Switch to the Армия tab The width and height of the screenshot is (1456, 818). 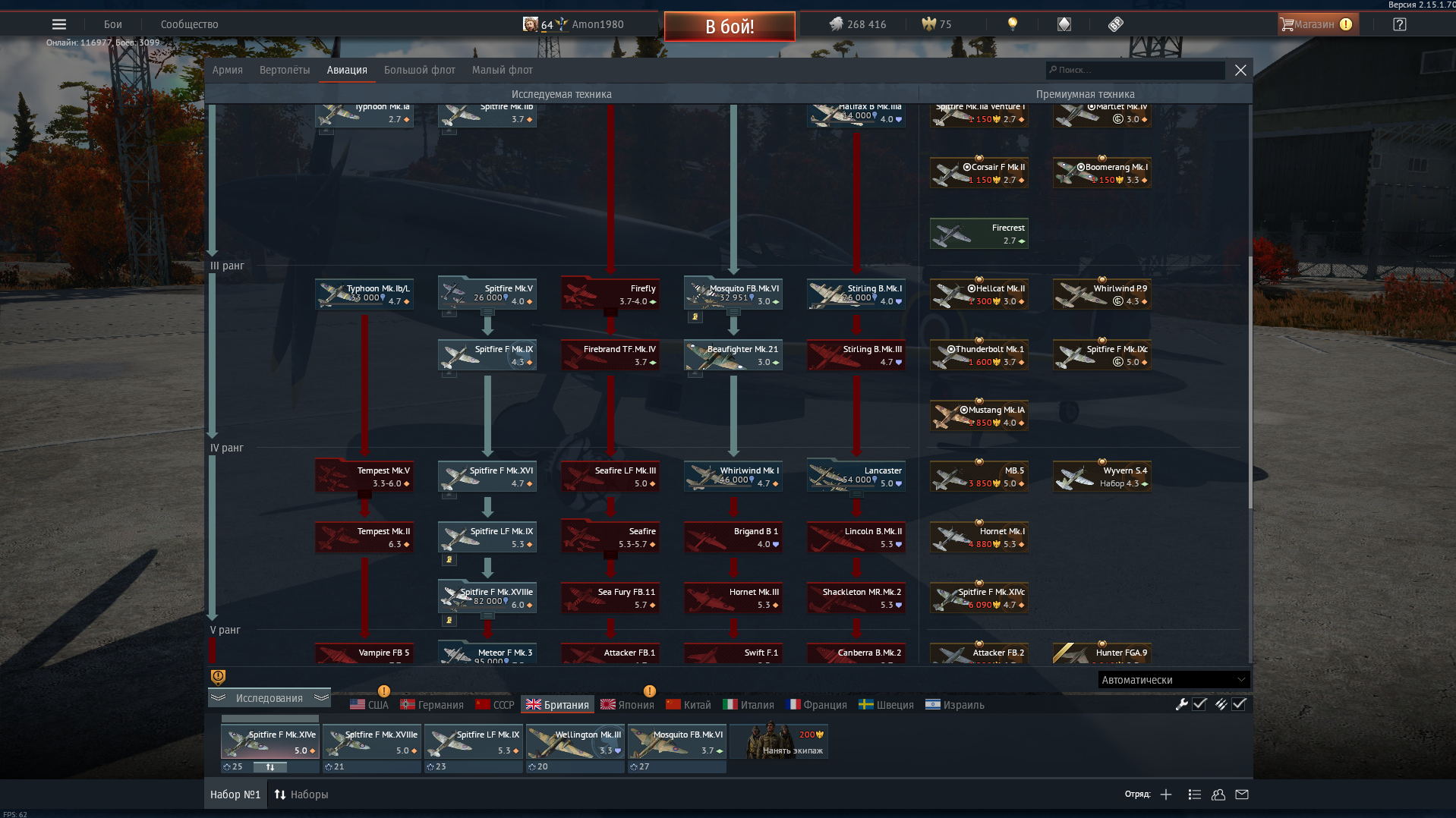click(x=228, y=70)
